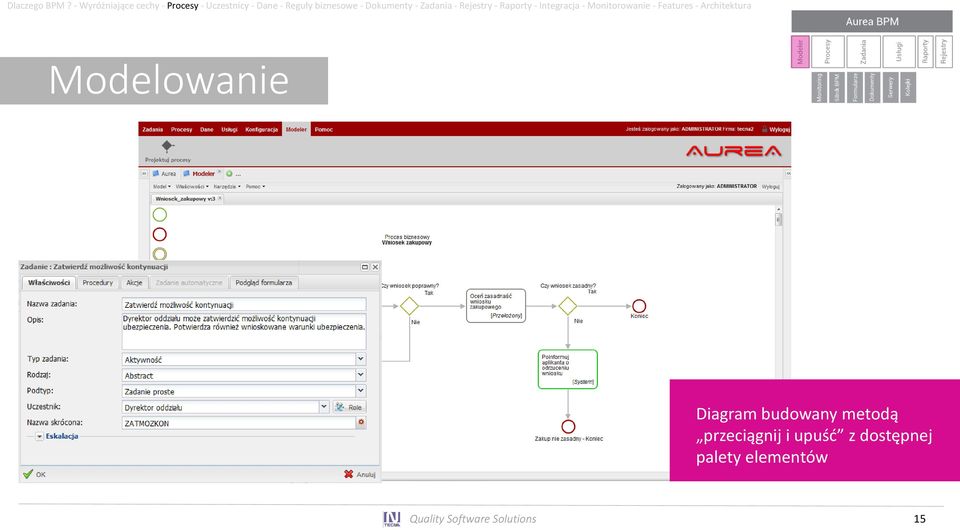Select the 'Oceń zasadność wniosku zakupowego' task box
Screen dimensions: 960x530
(x=496, y=305)
